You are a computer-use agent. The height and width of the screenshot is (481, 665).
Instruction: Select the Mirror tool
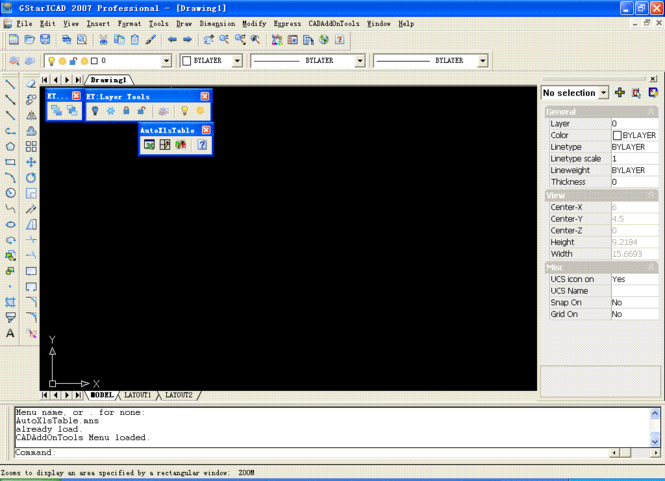[x=31, y=115]
